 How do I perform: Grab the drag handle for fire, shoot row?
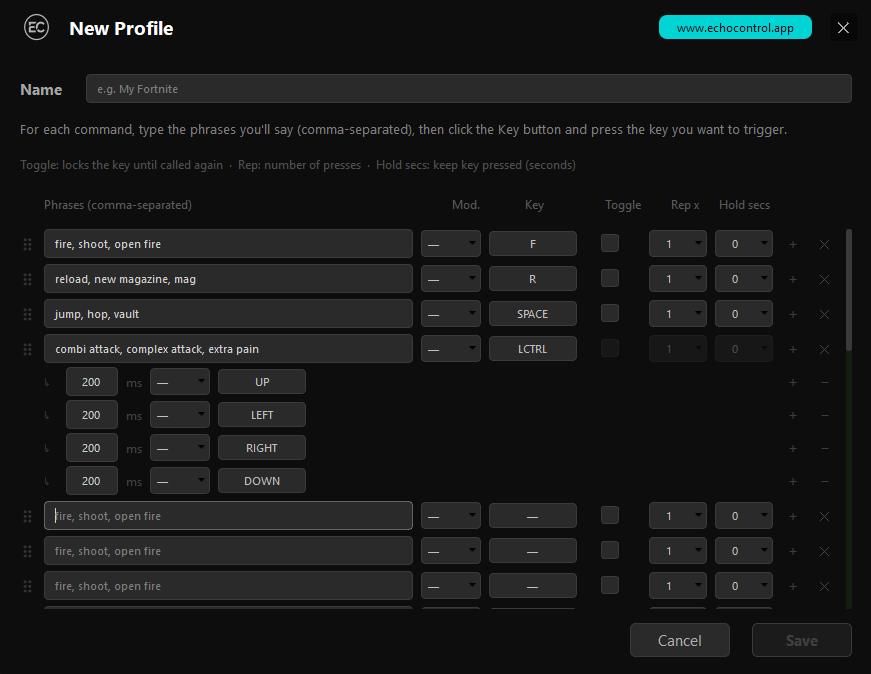click(x=27, y=244)
